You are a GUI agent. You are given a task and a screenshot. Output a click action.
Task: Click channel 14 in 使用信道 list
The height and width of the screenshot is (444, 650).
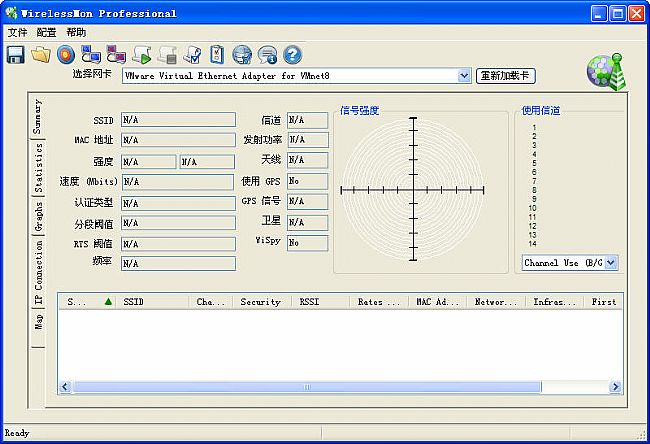pyautogui.click(x=533, y=244)
